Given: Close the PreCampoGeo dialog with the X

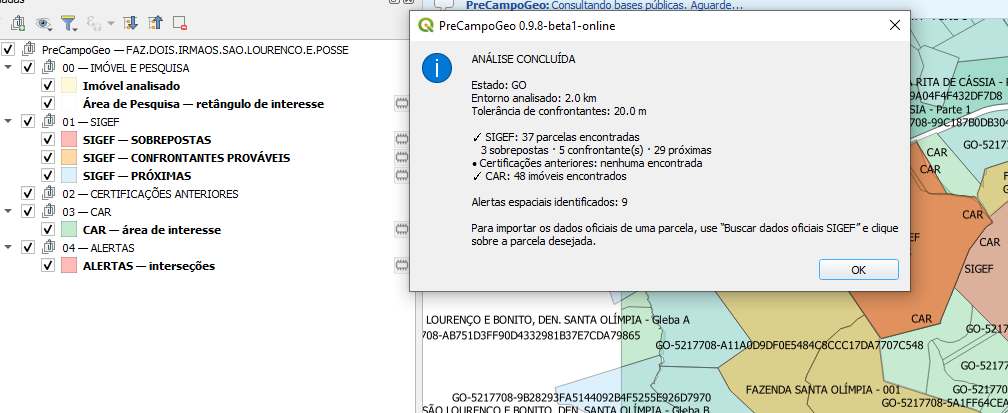Looking at the screenshot, I should click(x=894, y=26).
